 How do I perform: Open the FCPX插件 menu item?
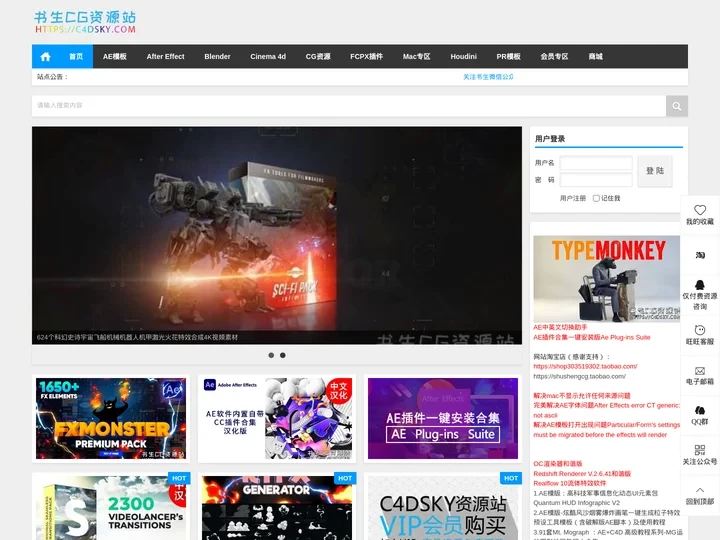coord(366,56)
